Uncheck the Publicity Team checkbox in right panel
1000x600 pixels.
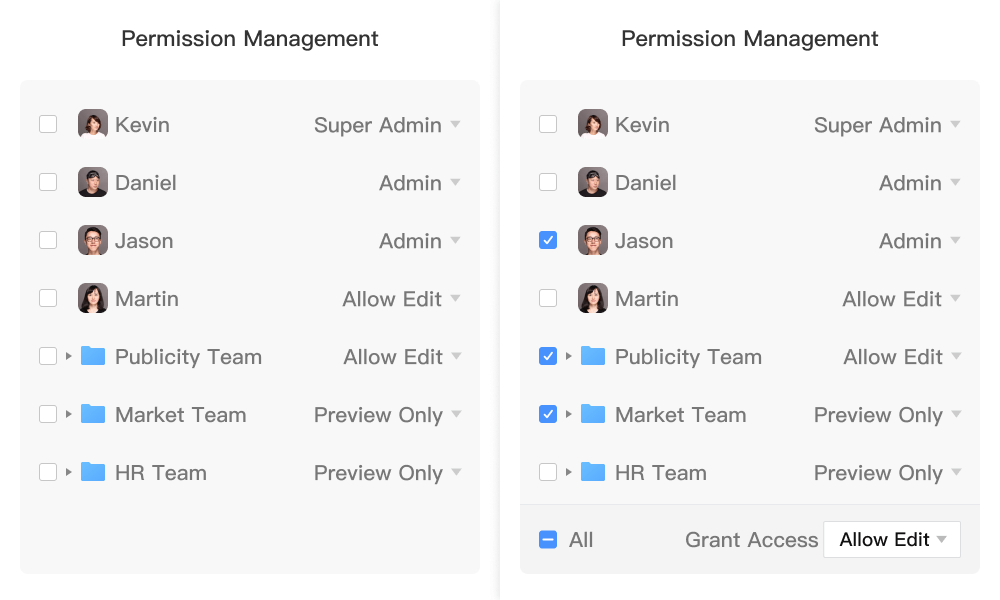coord(548,356)
